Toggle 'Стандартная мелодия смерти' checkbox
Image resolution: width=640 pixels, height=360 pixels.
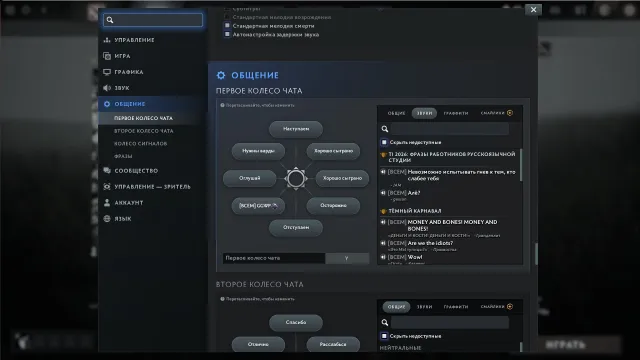pyautogui.click(x=227, y=25)
